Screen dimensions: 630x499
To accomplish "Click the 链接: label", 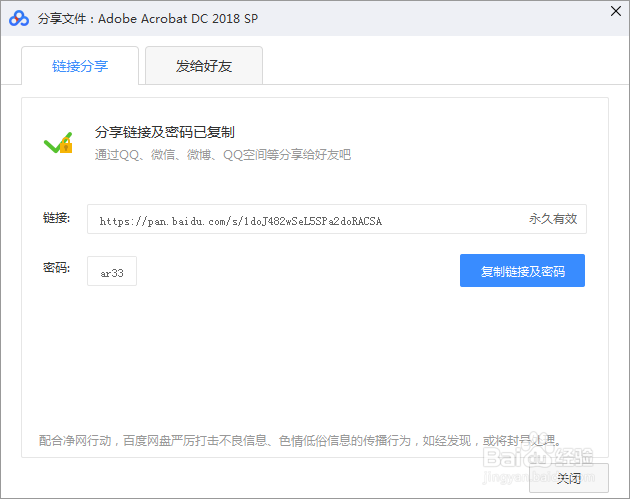I will pyautogui.click(x=56, y=218).
